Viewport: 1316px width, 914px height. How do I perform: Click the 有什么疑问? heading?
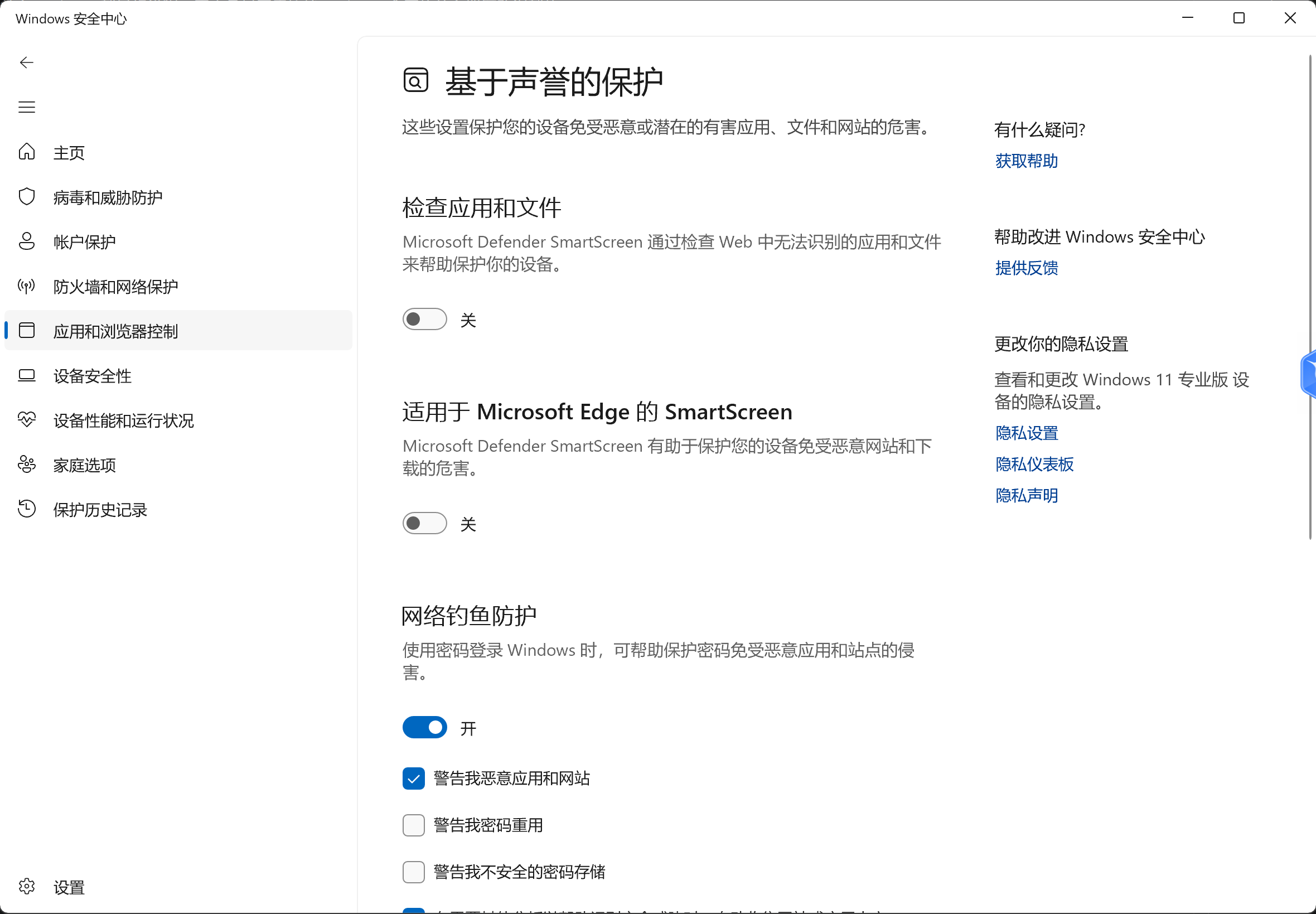1039,129
